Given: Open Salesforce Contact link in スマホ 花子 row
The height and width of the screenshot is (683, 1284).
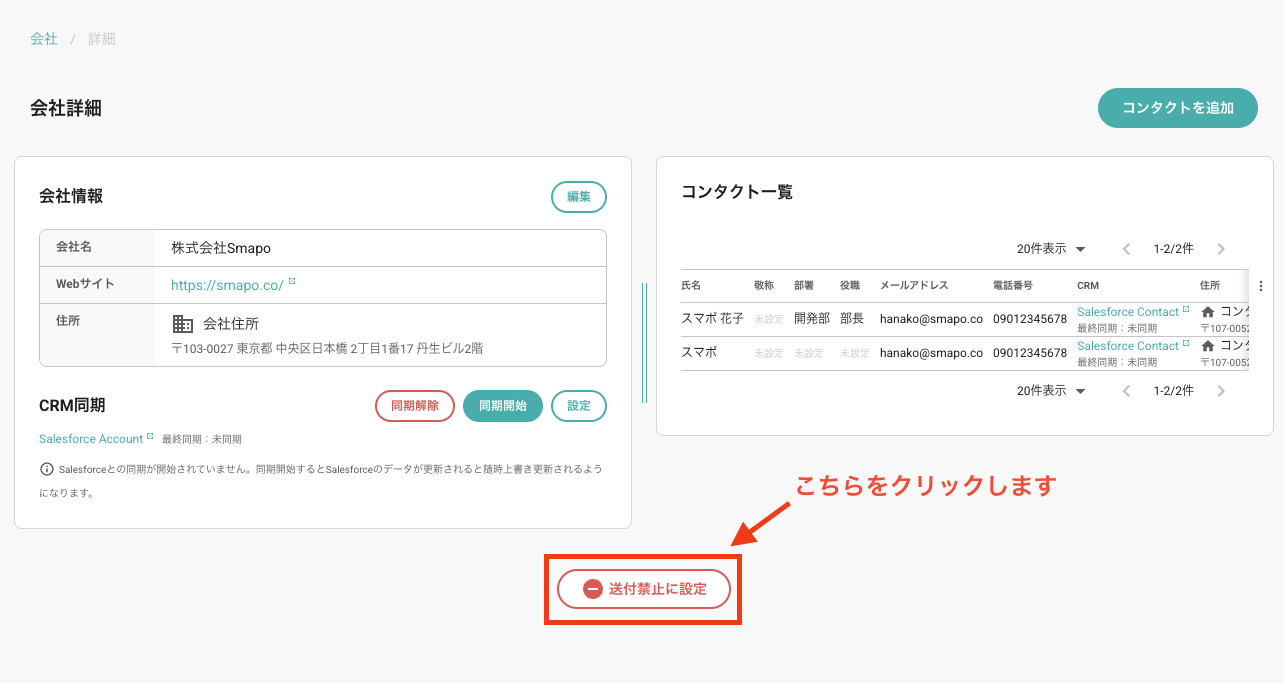Looking at the screenshot, I should click(1128, 312).
